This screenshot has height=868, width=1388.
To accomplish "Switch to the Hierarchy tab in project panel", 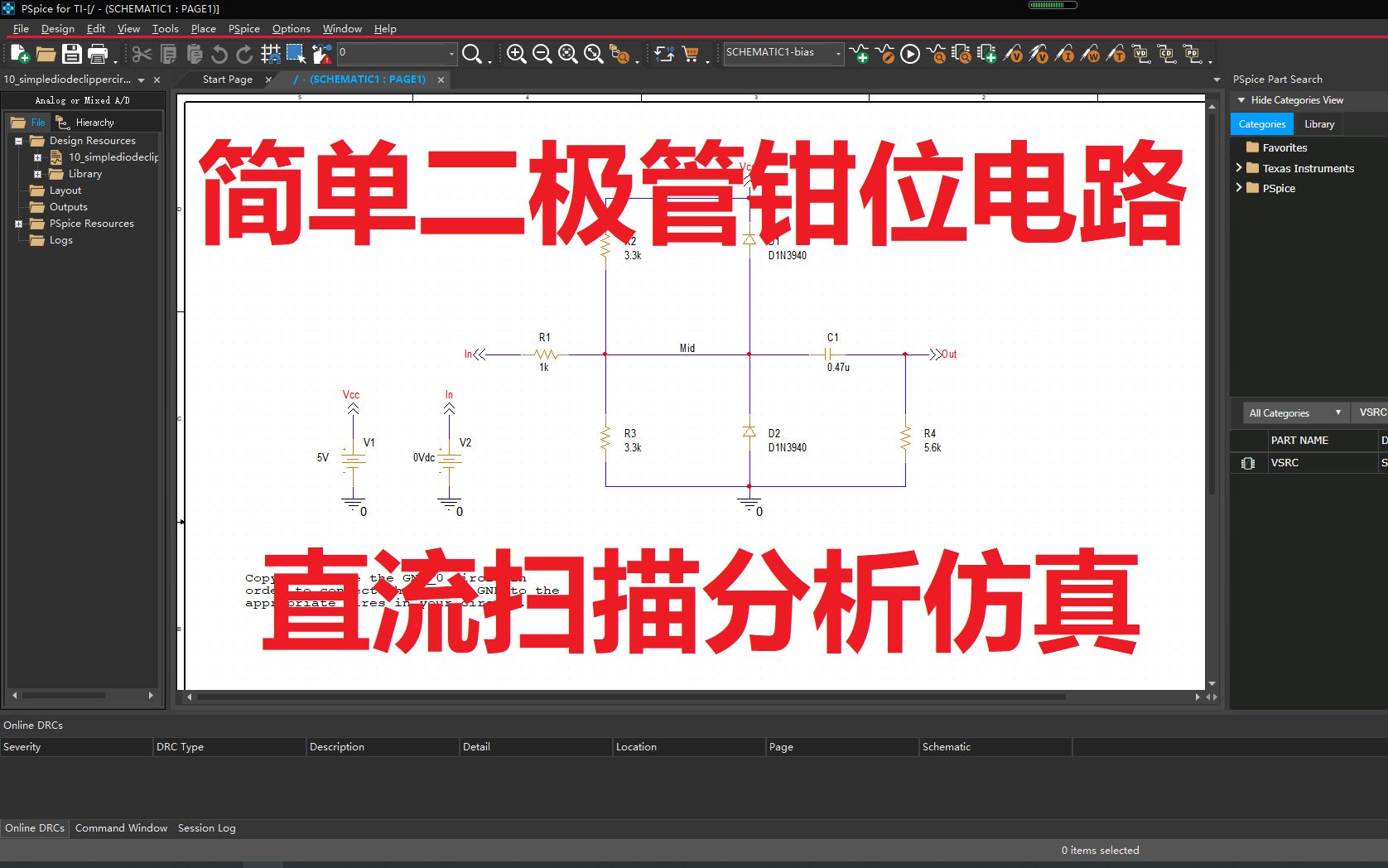I will (93, 122).
